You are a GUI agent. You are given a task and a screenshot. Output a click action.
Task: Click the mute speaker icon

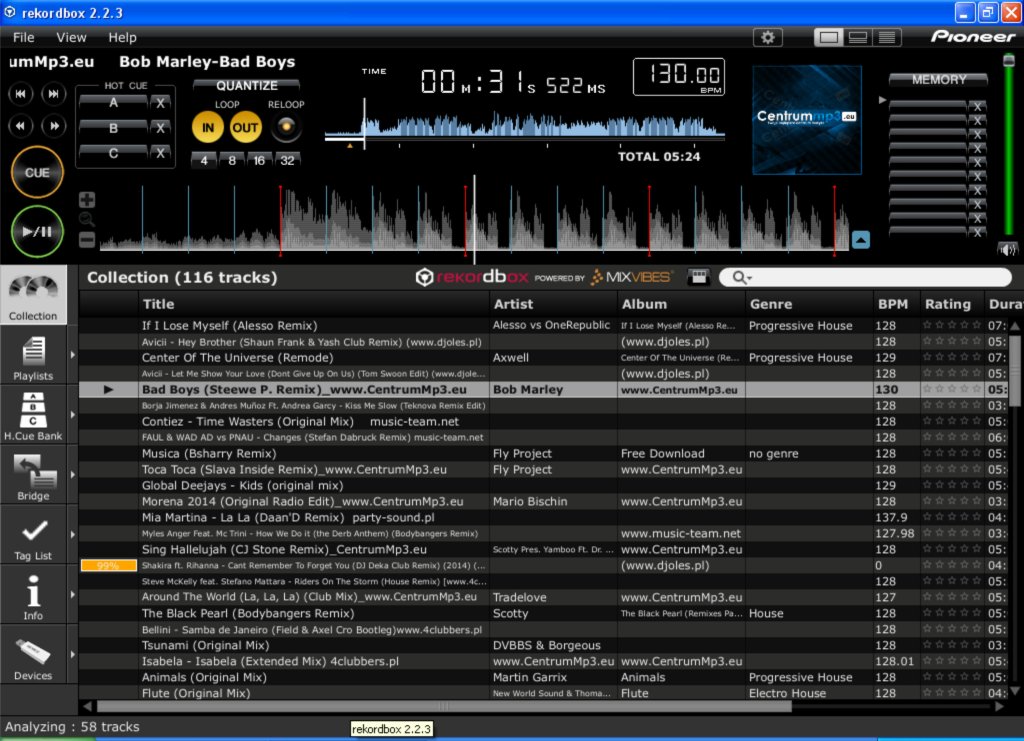tap(1008, 249)
